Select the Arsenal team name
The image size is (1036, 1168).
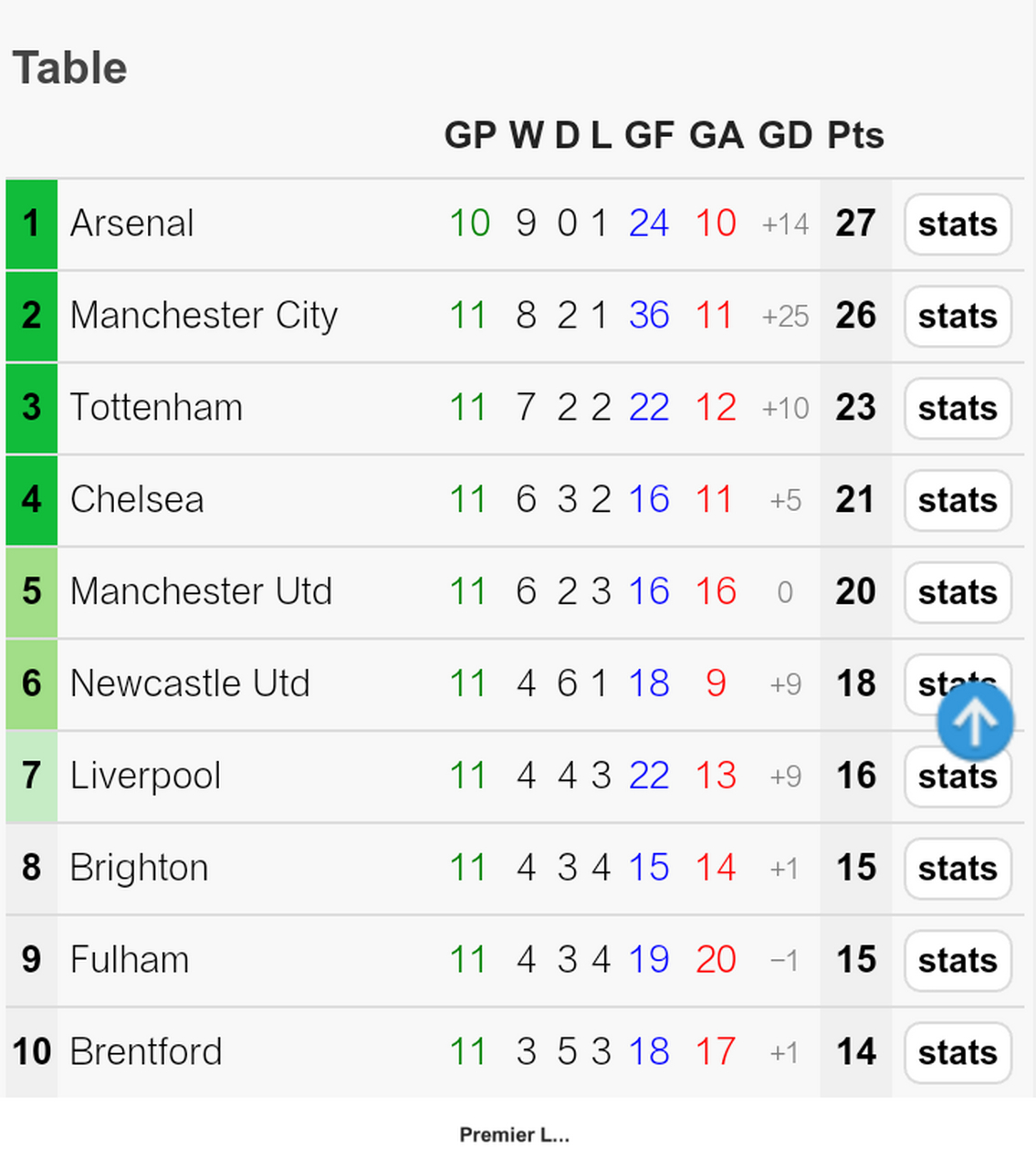[132, 224]
